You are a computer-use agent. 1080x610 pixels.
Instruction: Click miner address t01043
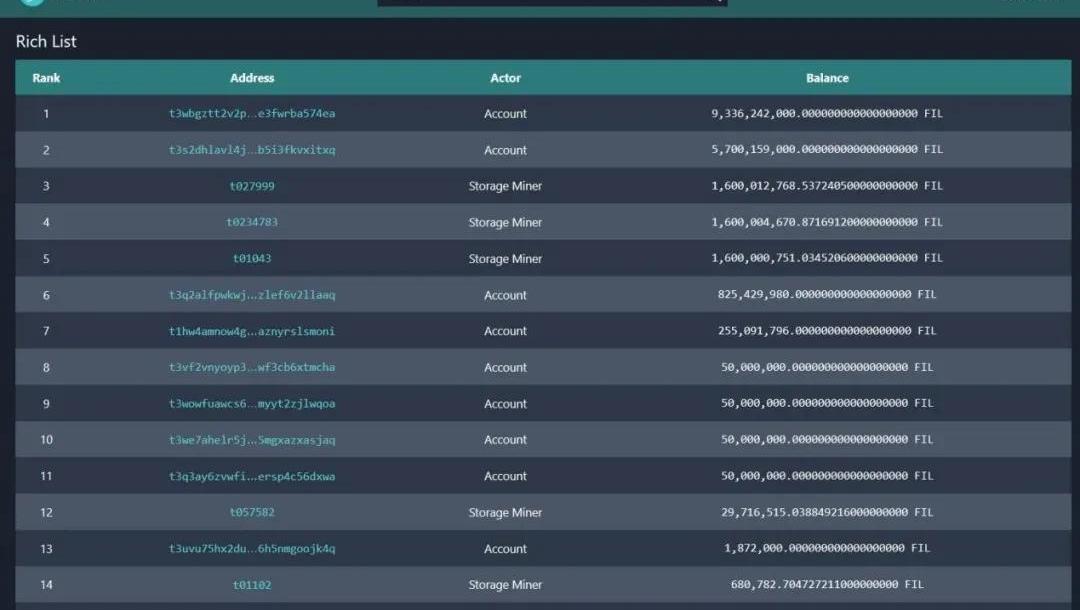click(252, 259)
